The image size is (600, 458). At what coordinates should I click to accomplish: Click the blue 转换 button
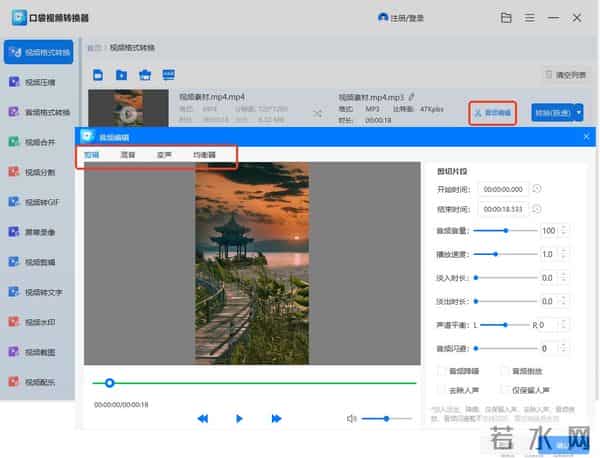(553, 112)
